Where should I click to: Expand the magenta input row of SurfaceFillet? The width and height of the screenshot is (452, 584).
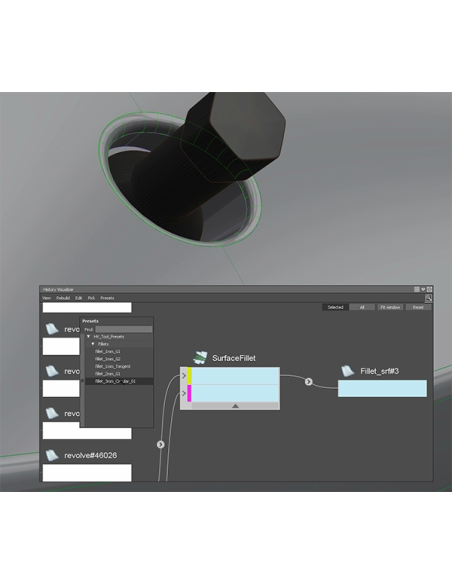pos(184,393)
